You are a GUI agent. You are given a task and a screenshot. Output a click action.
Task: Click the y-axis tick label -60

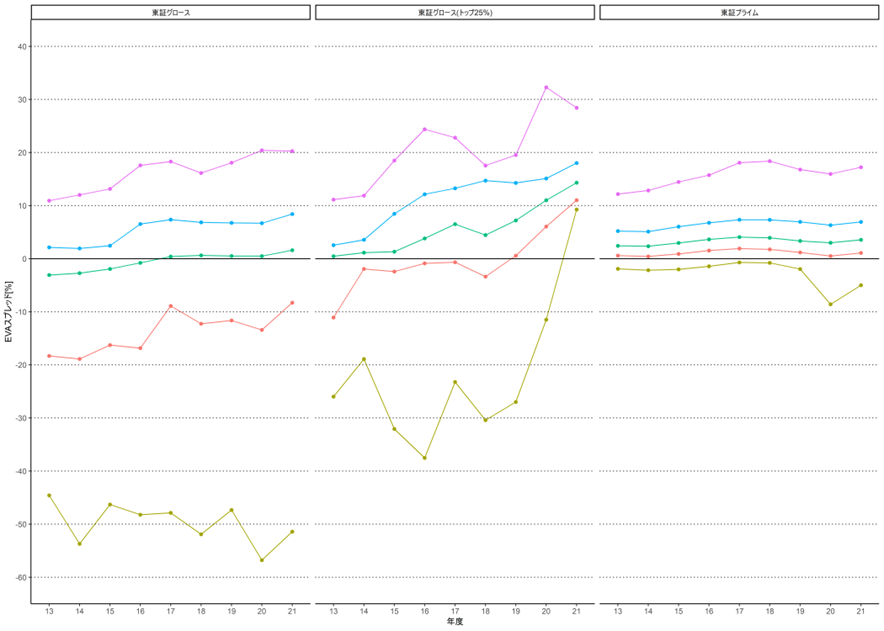pos(19,577)
